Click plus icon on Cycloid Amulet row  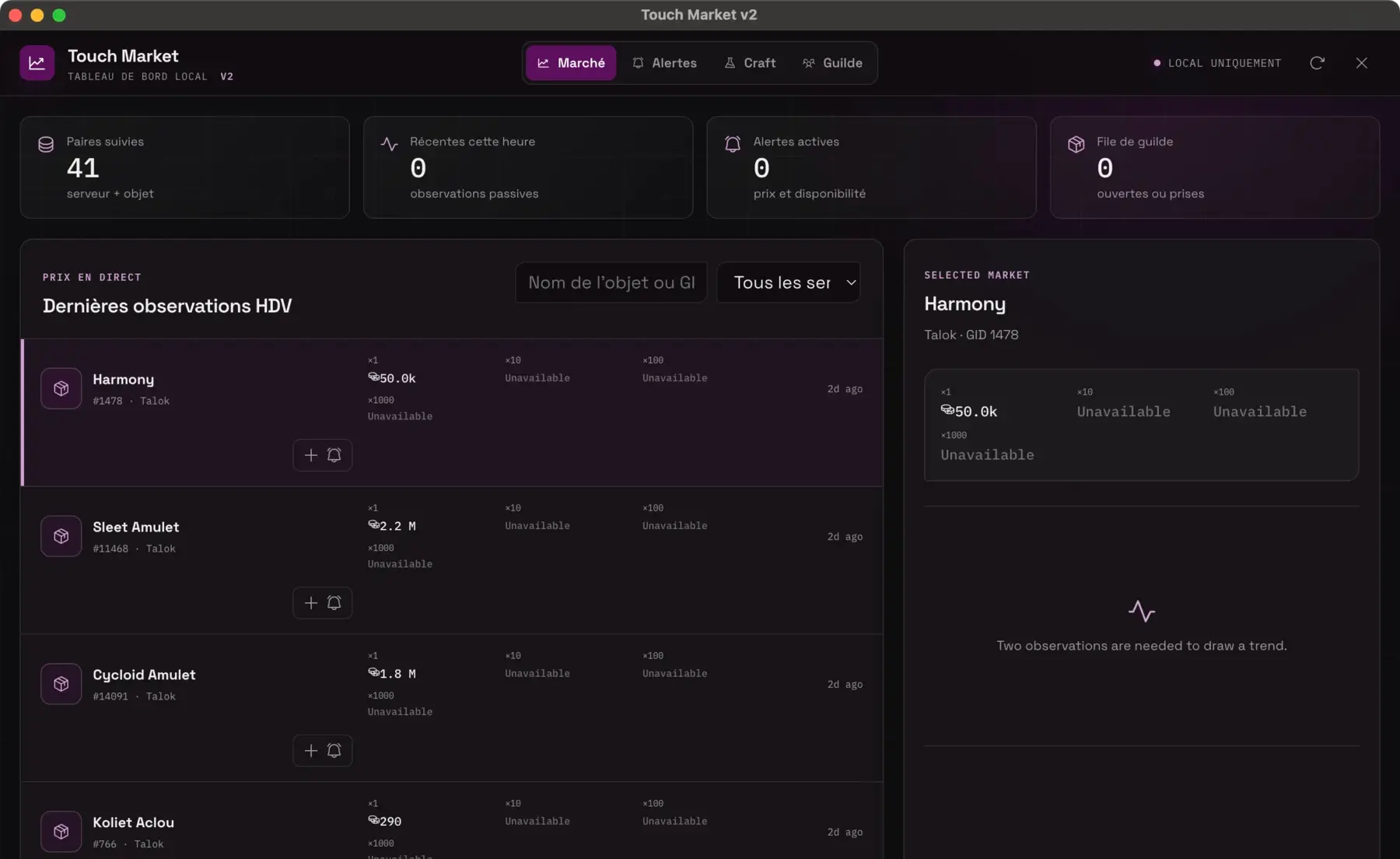click(311, 751)
